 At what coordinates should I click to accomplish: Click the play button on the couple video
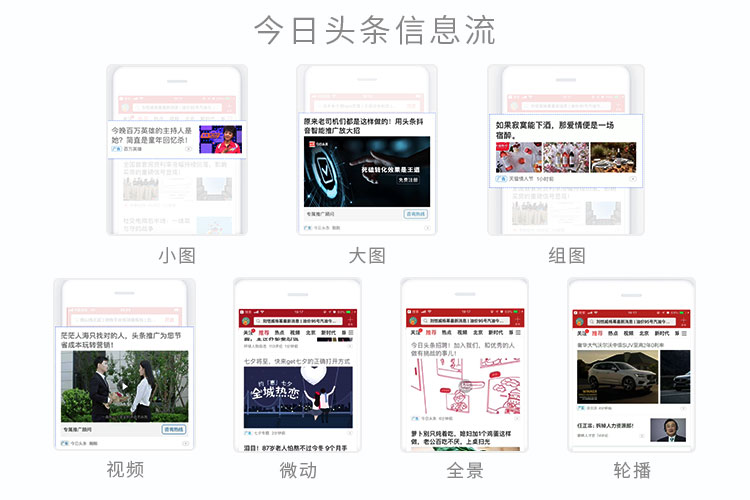[124, 386]
